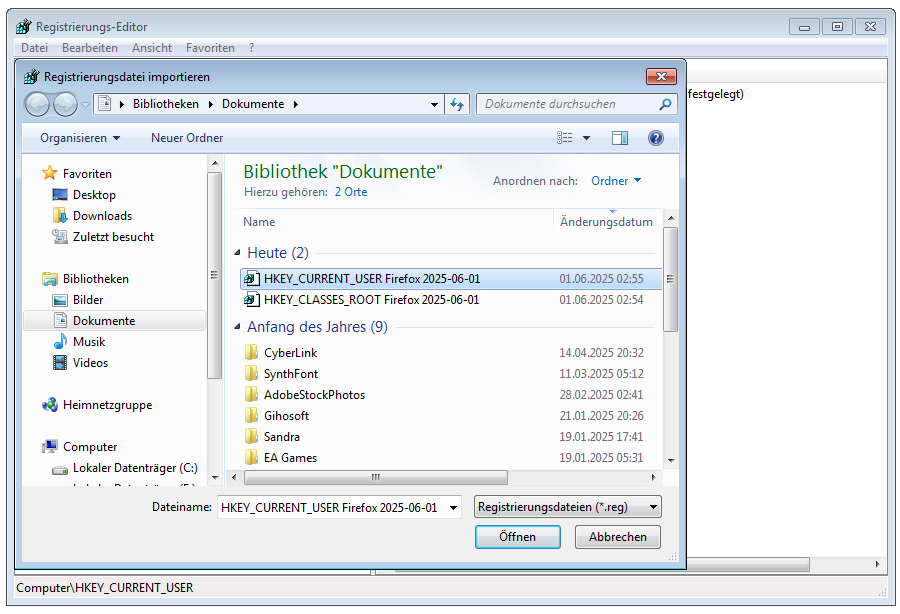The width and height of the screenshot is (900, 614).
Task: Open the Organisieren menu
Action: pos(80,138)
